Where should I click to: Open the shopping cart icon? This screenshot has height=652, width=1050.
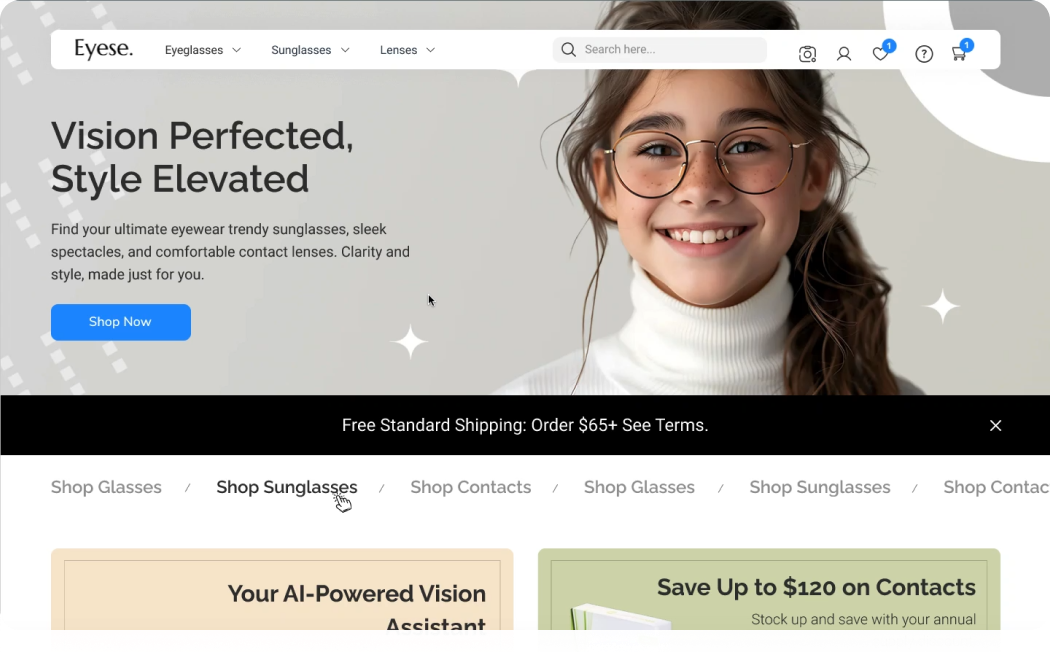[x=959, y=54]
